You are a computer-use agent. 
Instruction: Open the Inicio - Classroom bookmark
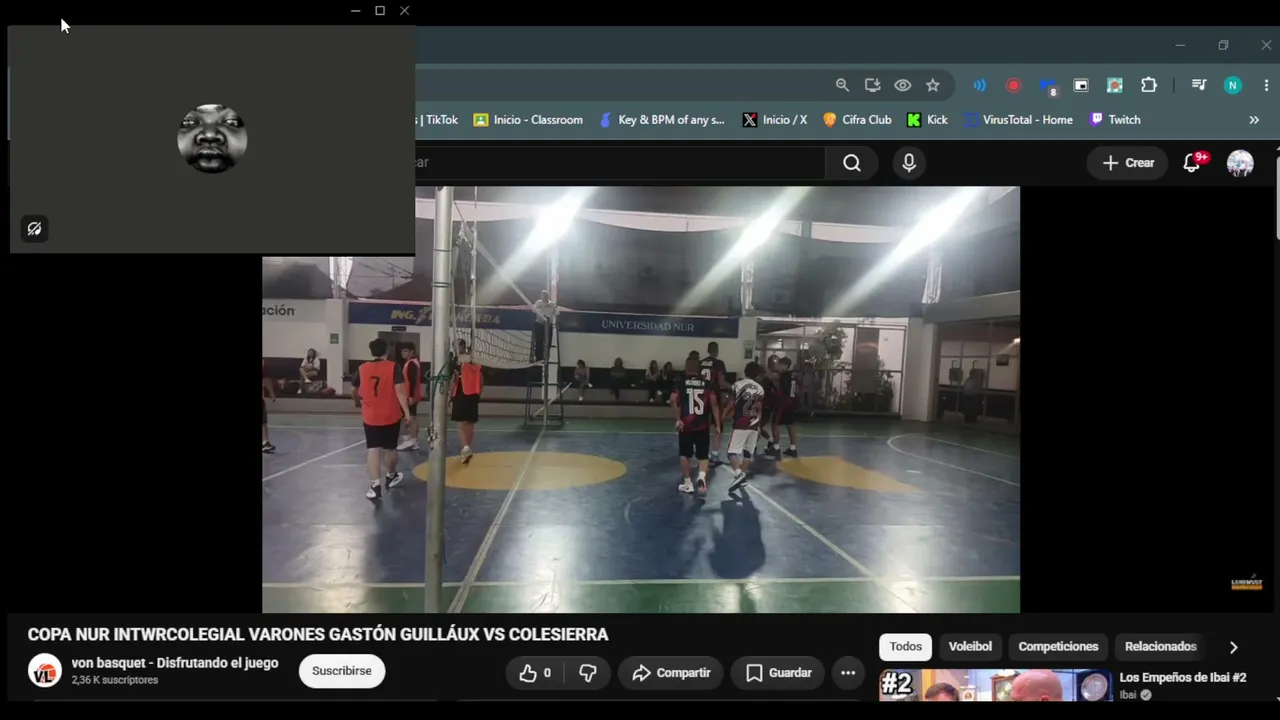528,120
